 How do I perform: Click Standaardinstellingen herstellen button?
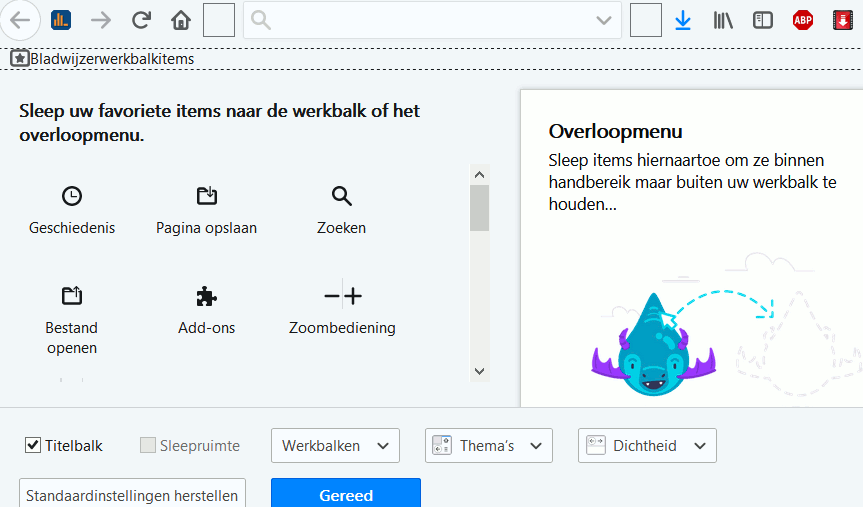[x=132, y=493]
